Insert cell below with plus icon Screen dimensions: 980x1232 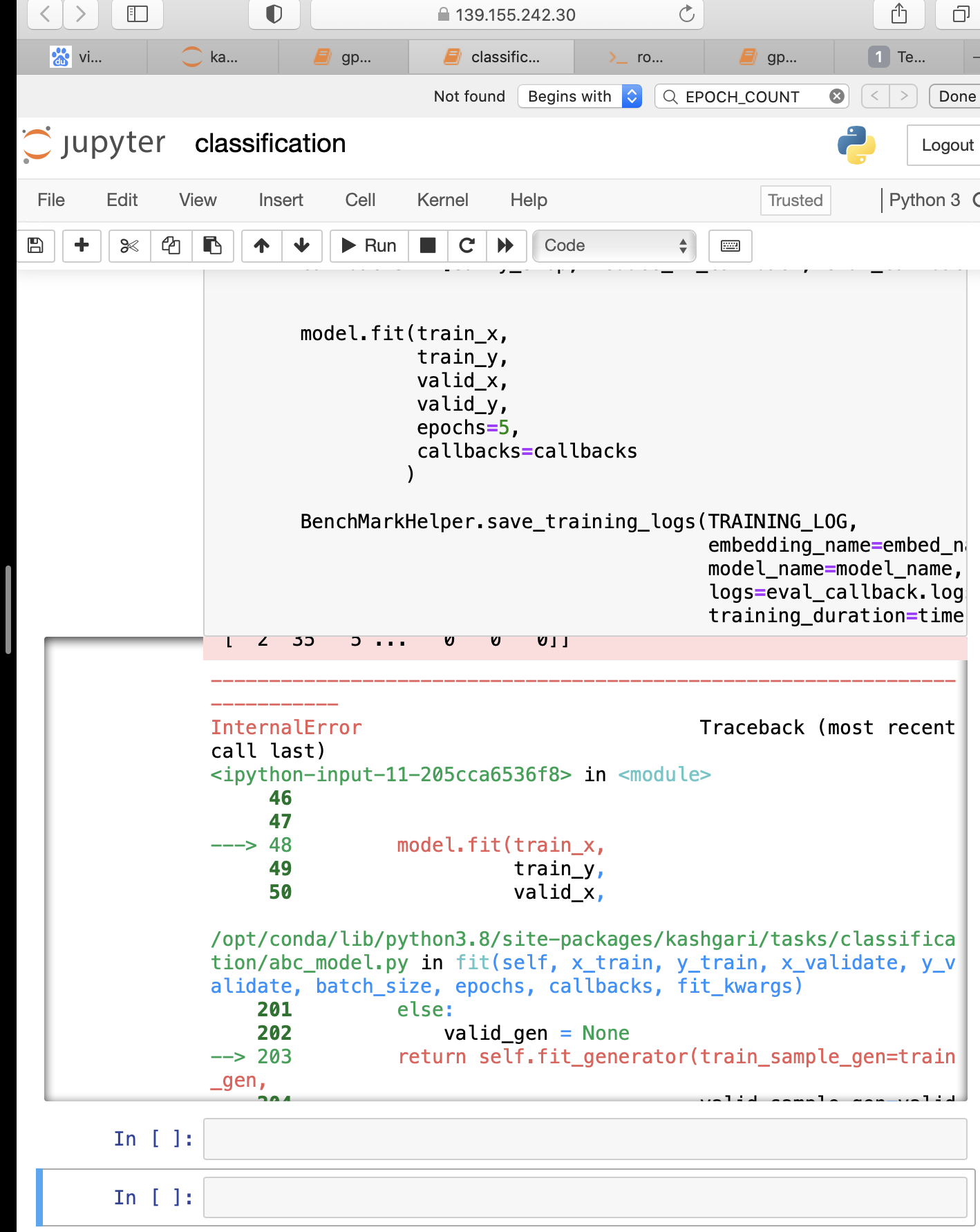[x=82, y=245]
